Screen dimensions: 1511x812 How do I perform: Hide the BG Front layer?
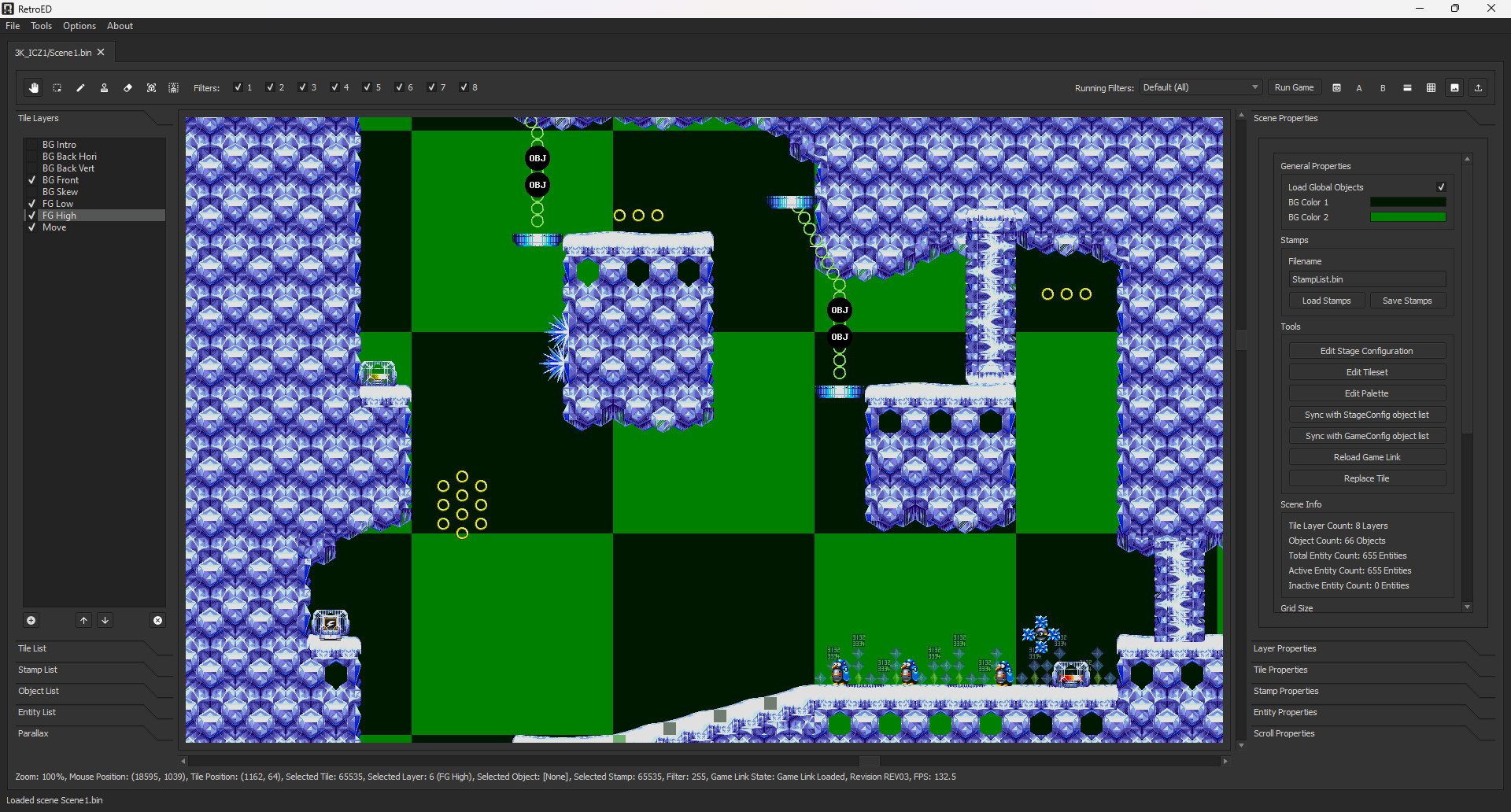32,180
